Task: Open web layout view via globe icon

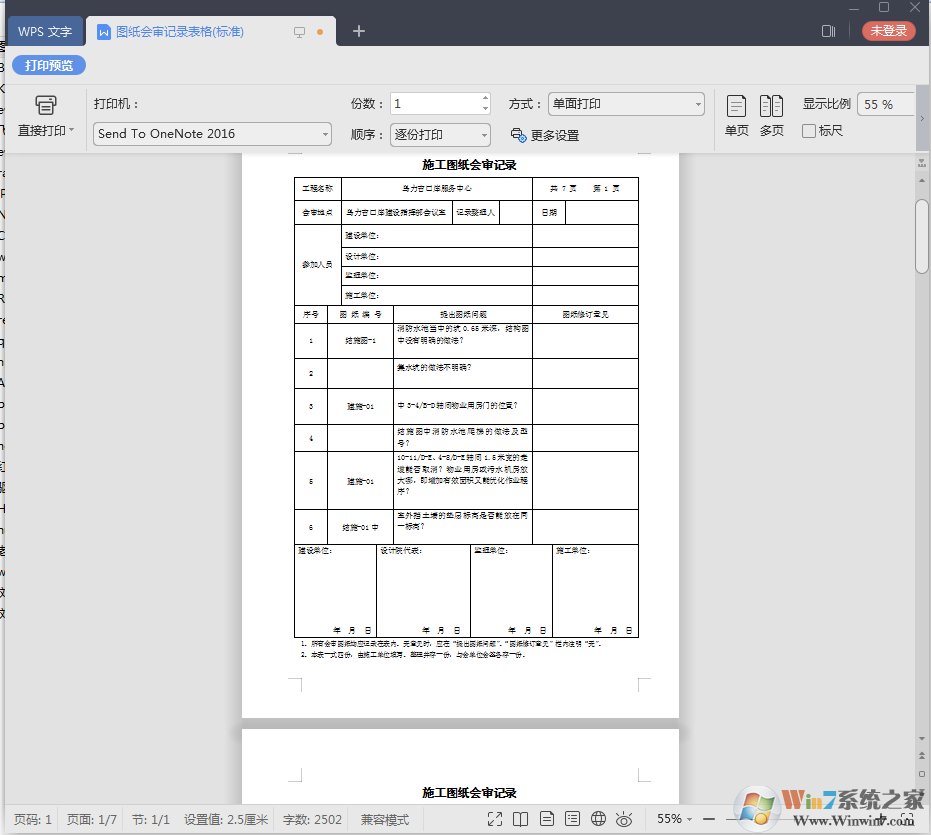Action: click(597, 818)
